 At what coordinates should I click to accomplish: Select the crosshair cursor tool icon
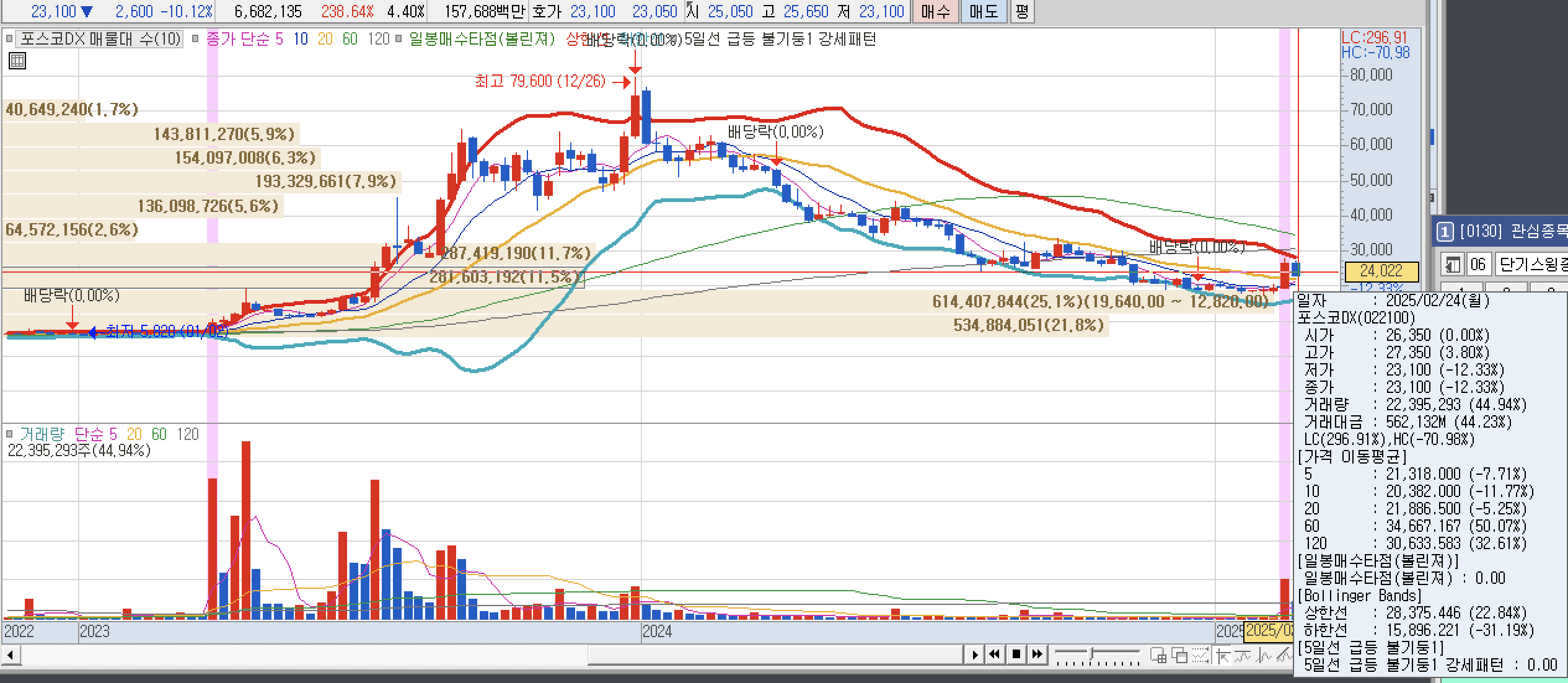pyautogui.click(x=1222, y=655)
